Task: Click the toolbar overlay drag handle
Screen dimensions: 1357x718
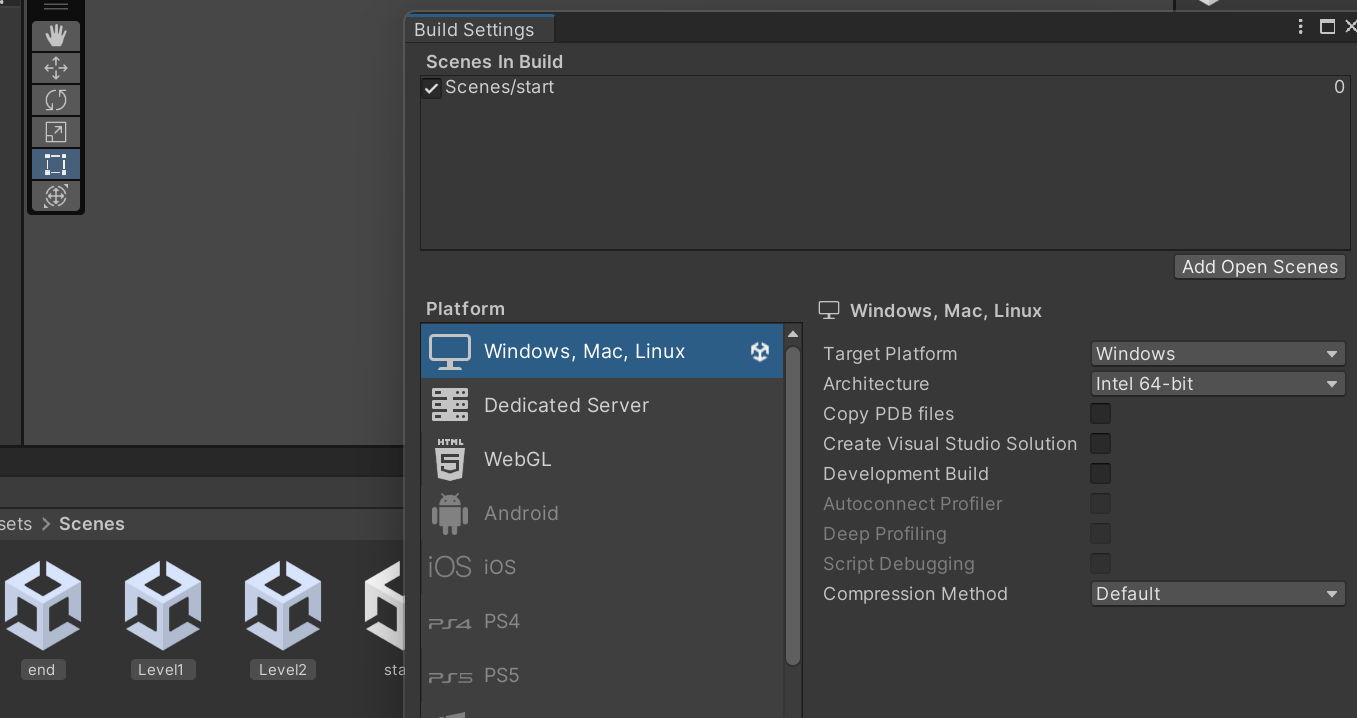Action: pos(56,7)
